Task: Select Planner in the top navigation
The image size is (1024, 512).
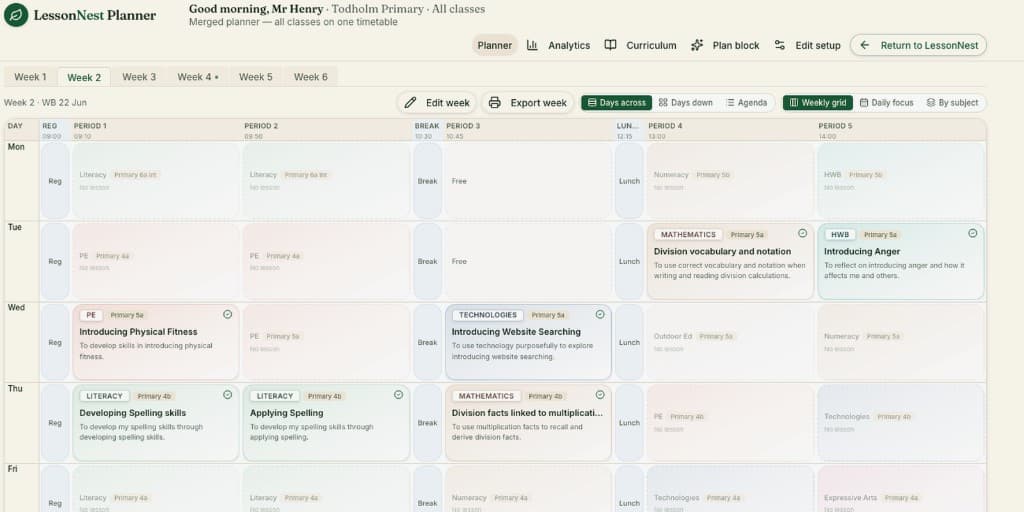Action: pos(494,45)
